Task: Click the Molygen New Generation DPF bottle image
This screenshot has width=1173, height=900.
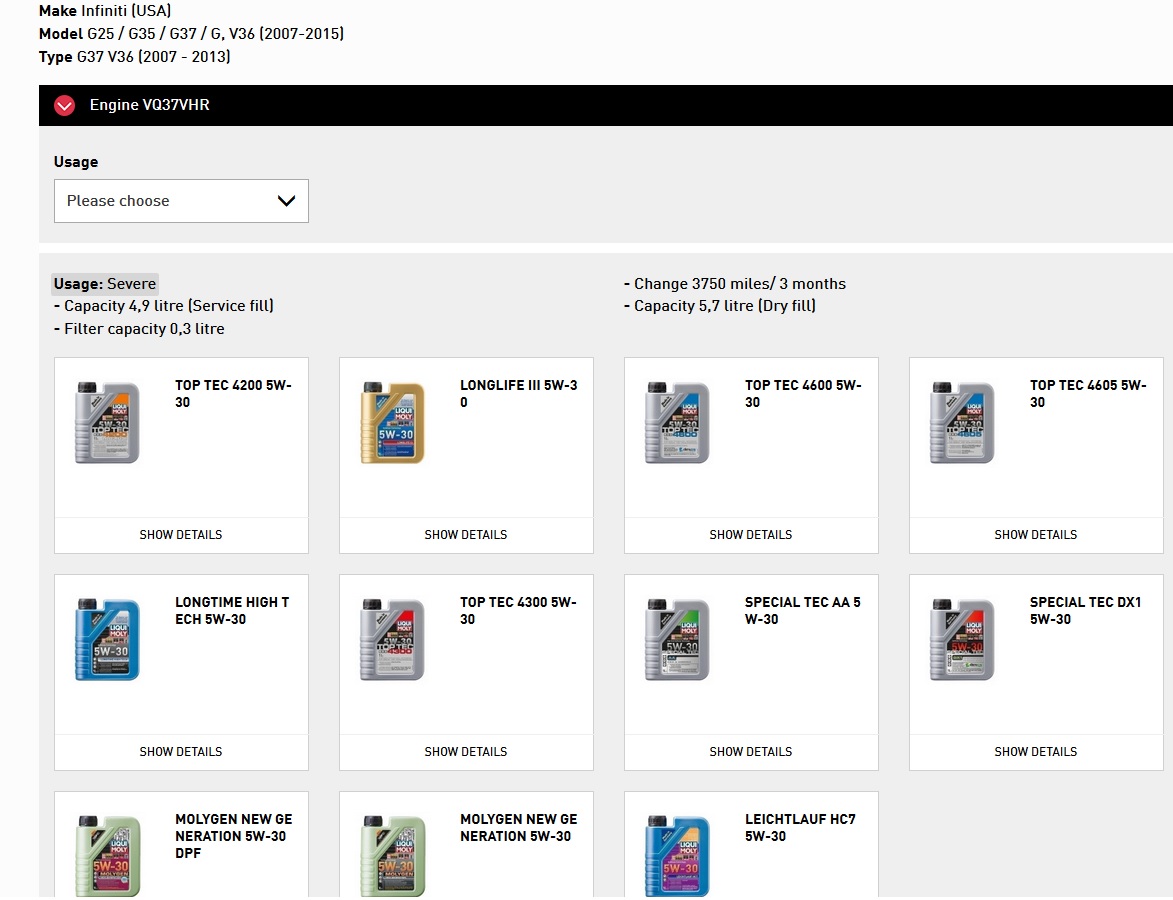Action: click(x=108, y=856)
